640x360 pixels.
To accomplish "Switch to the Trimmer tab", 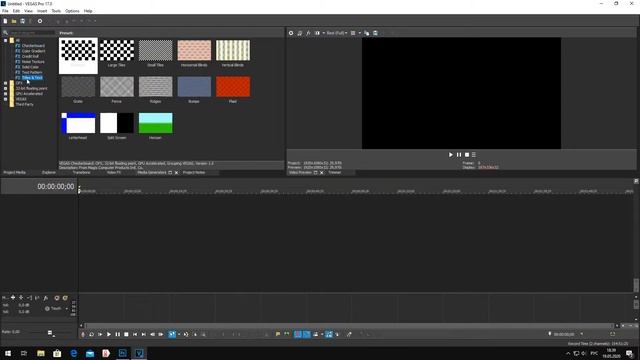I will pos(335,173).
